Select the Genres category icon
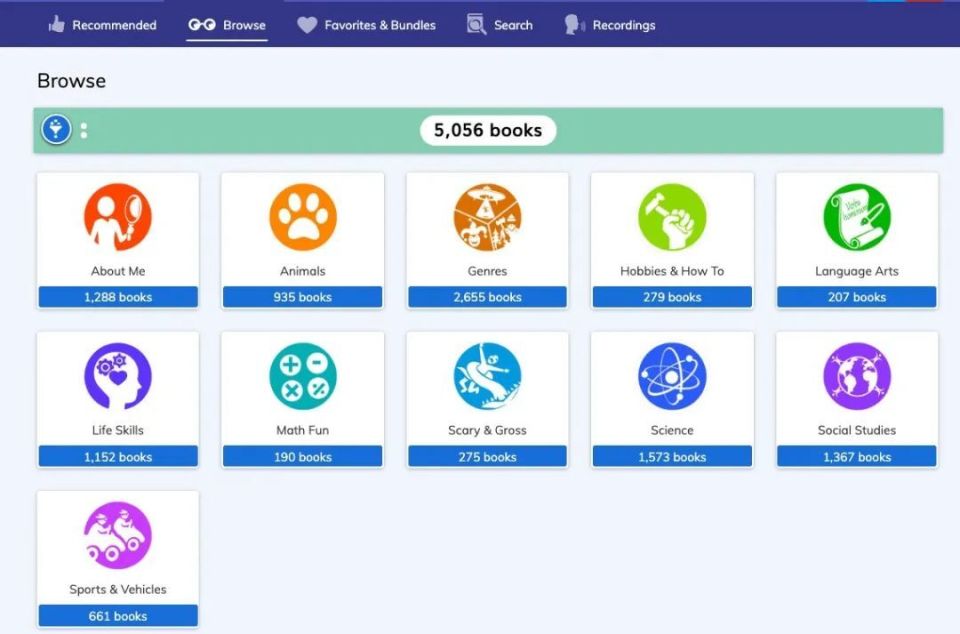This screenshot has width=960, height=634. [487, 217]
